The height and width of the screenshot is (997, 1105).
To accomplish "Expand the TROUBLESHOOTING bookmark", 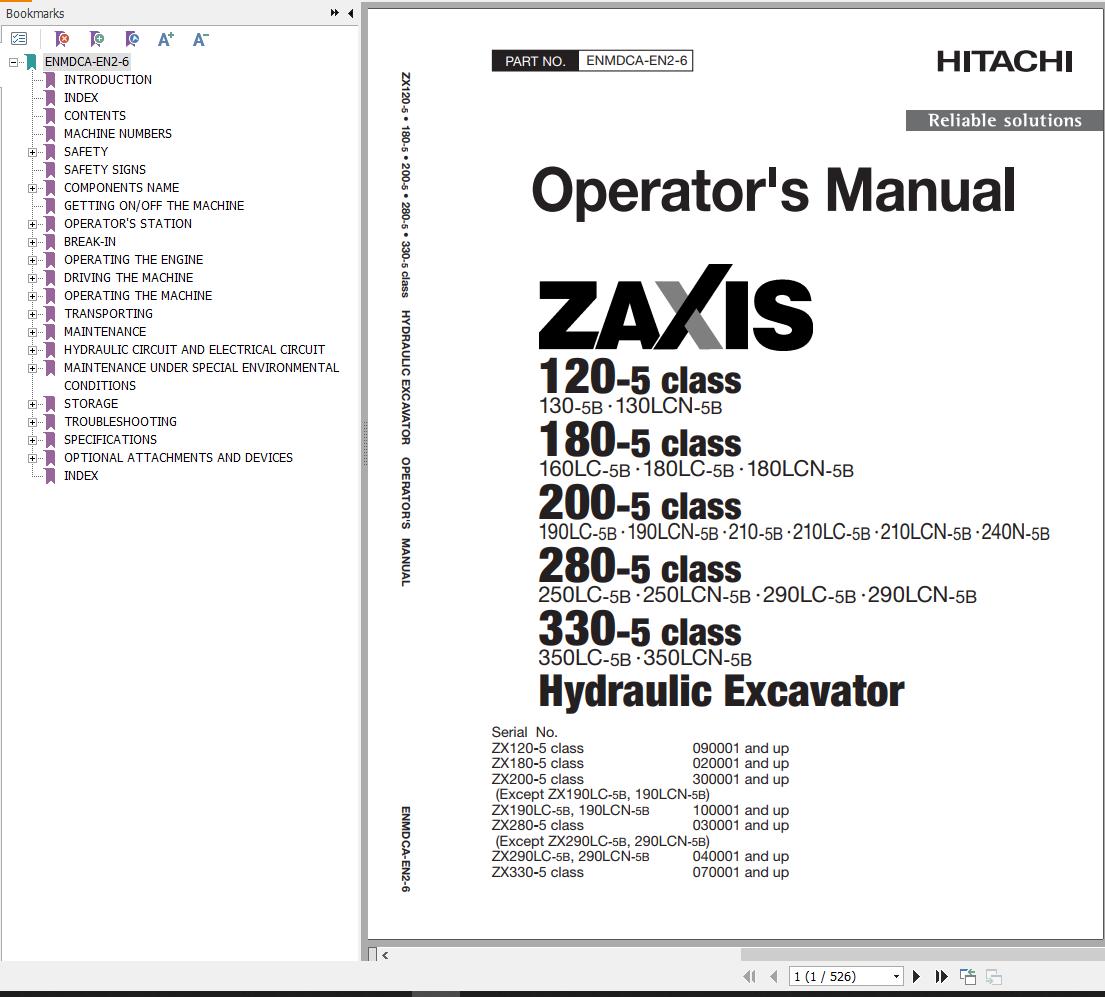I will tap(32, 422).
